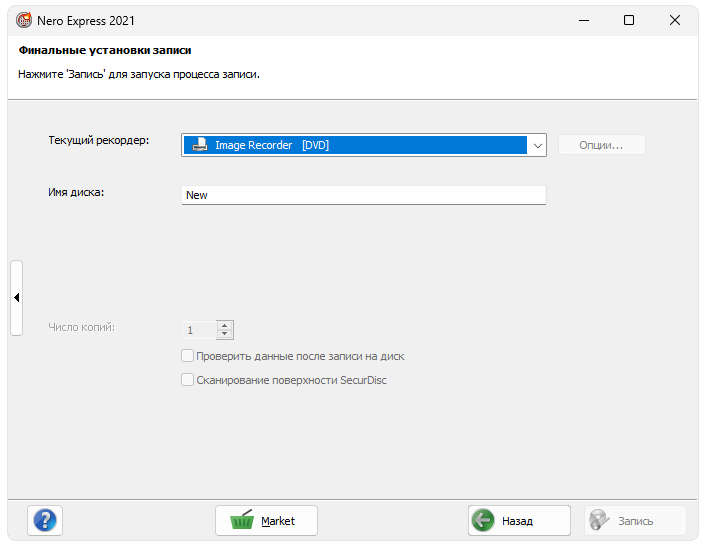Click the Nero Express app icon in title bar
The image size is (704, 547).
(x=24, y=20)
